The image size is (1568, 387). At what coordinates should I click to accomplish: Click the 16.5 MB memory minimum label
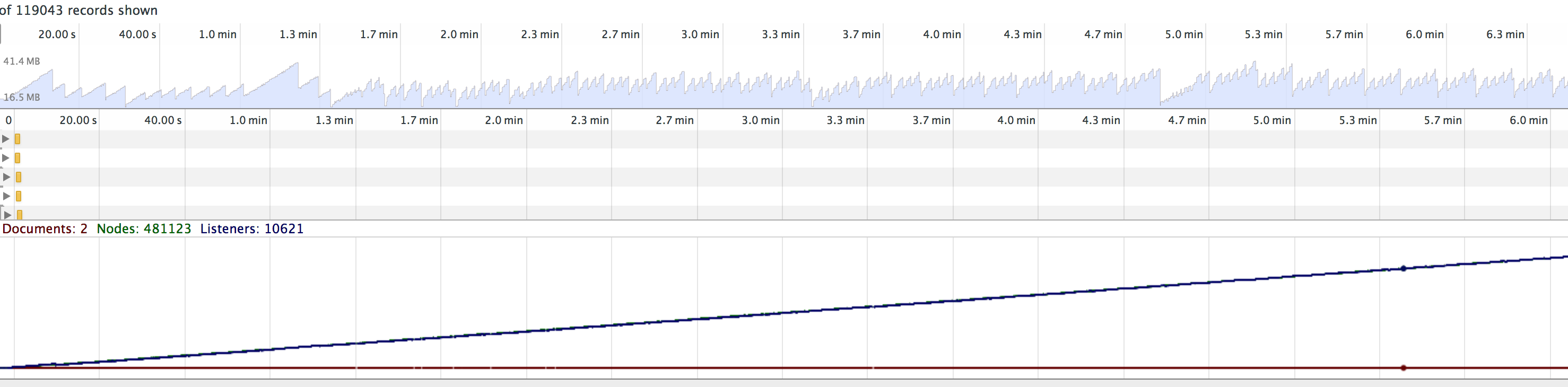22,98
